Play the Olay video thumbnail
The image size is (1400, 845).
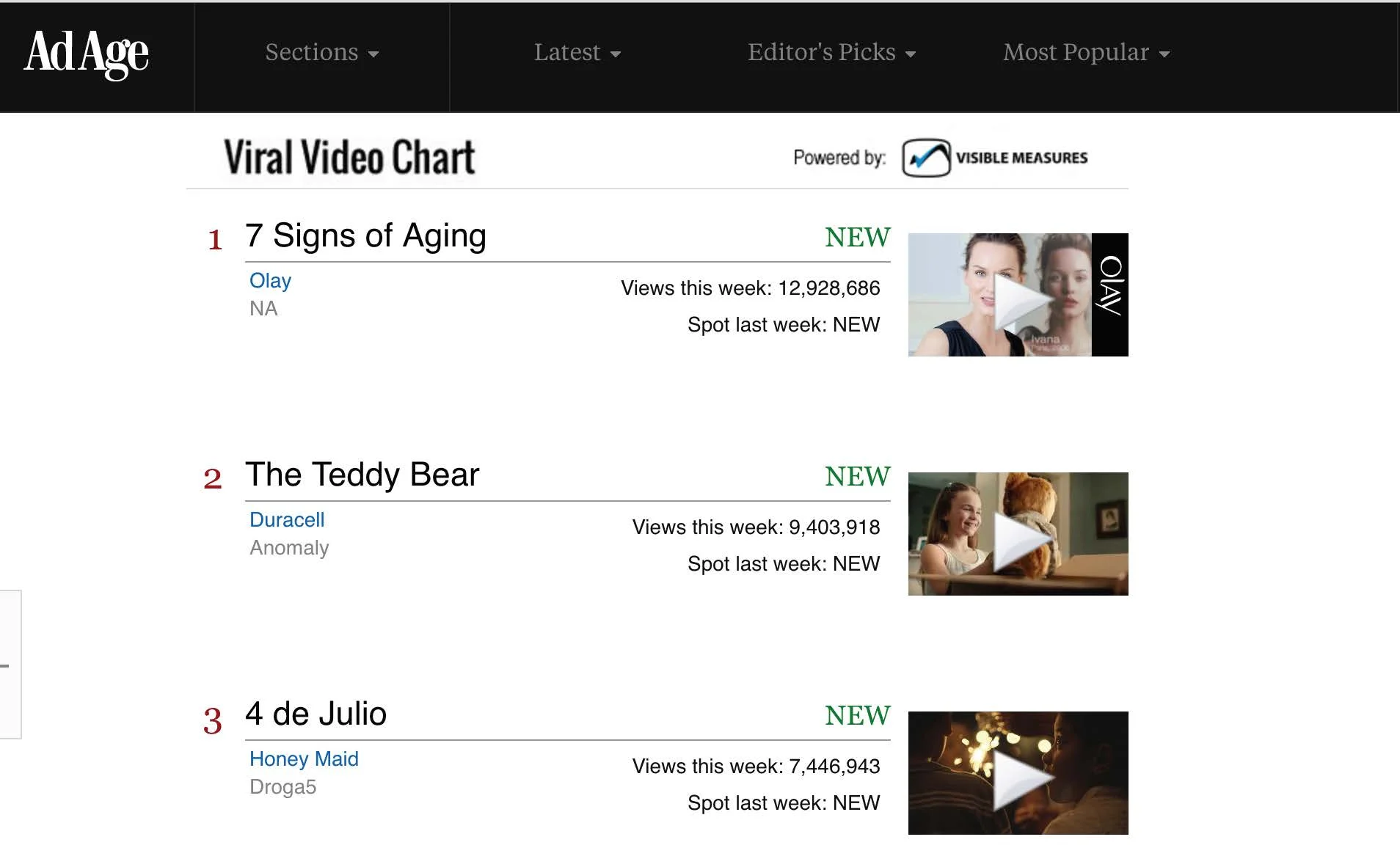click(x=1018, y=295)
